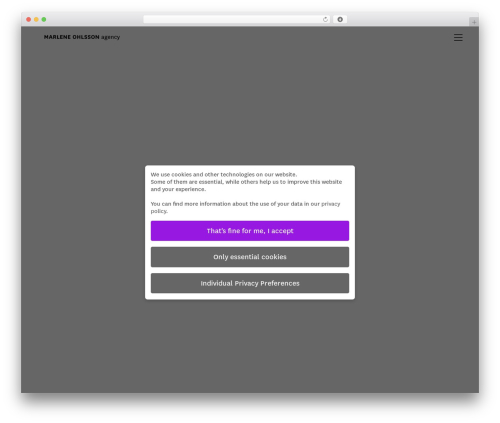Follow the 'privacy policy' link

pos(330,204)
